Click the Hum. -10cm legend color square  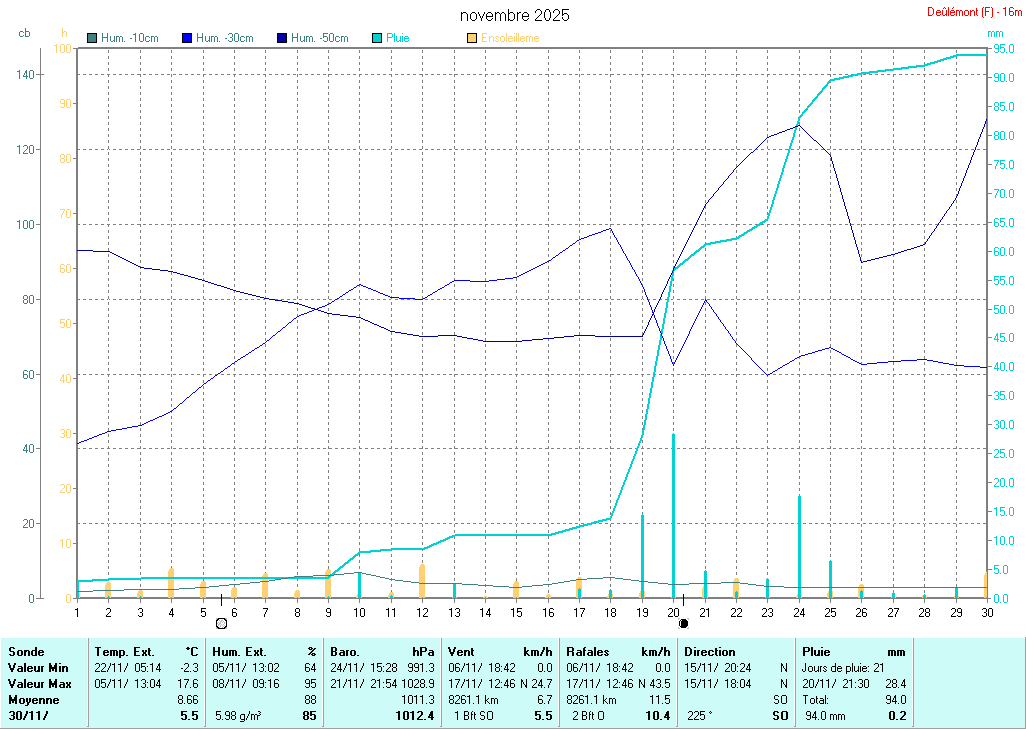point(93,38)
